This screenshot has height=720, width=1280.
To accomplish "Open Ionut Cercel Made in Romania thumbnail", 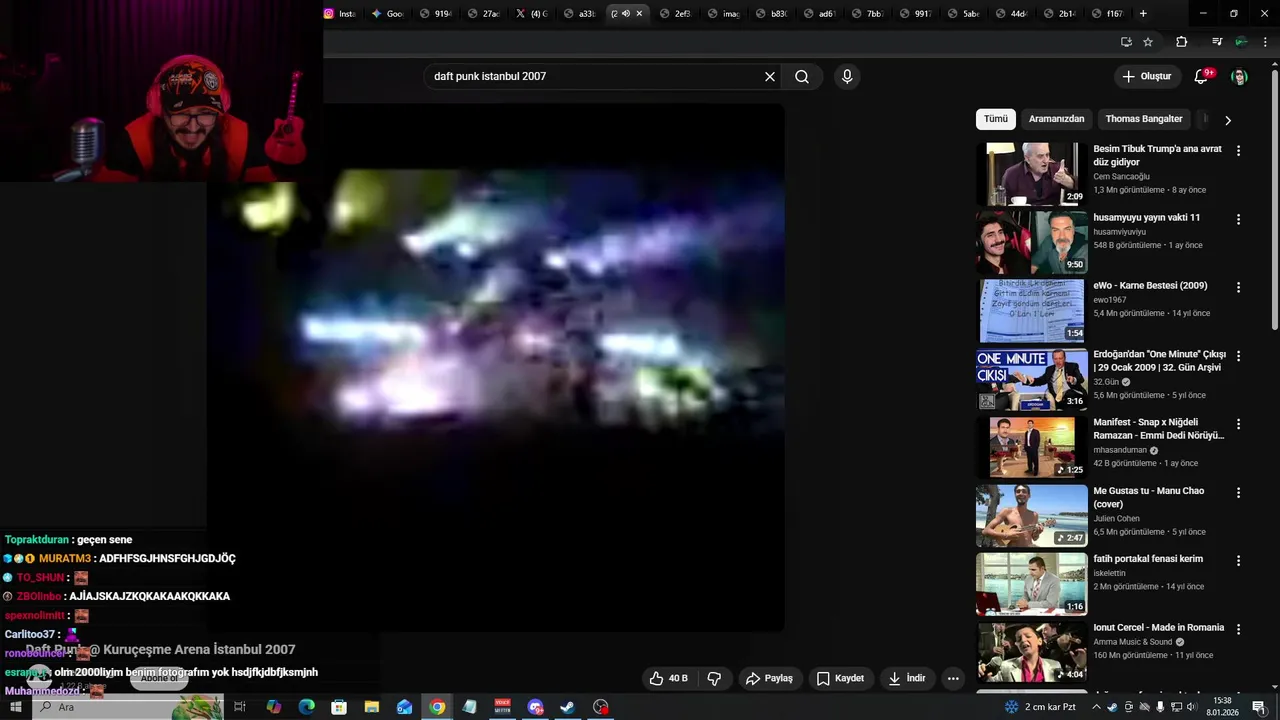I will click(x=1031, y=652).
